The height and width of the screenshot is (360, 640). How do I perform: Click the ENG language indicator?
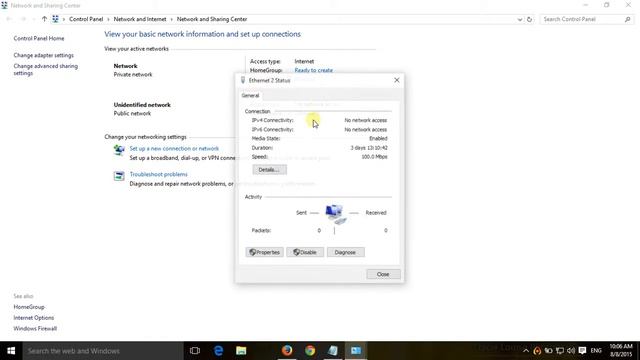[x=596, y=351]
